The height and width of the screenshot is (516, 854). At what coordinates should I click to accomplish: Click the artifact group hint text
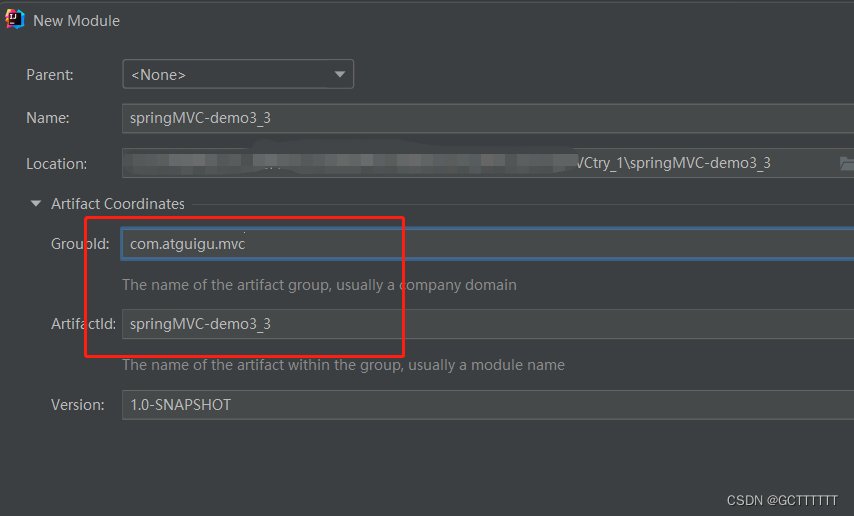point(319,285)
